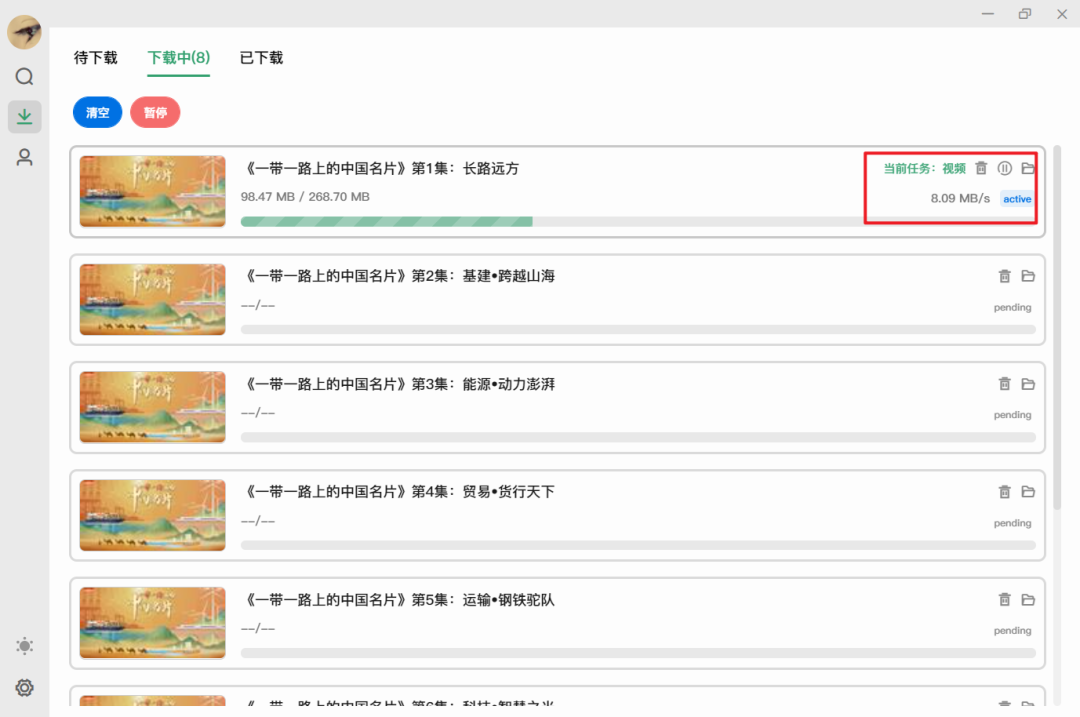Open folder for episode 5 运输•钢铁驼队
Screen dimensions: 1080x717
(1028, 600)
